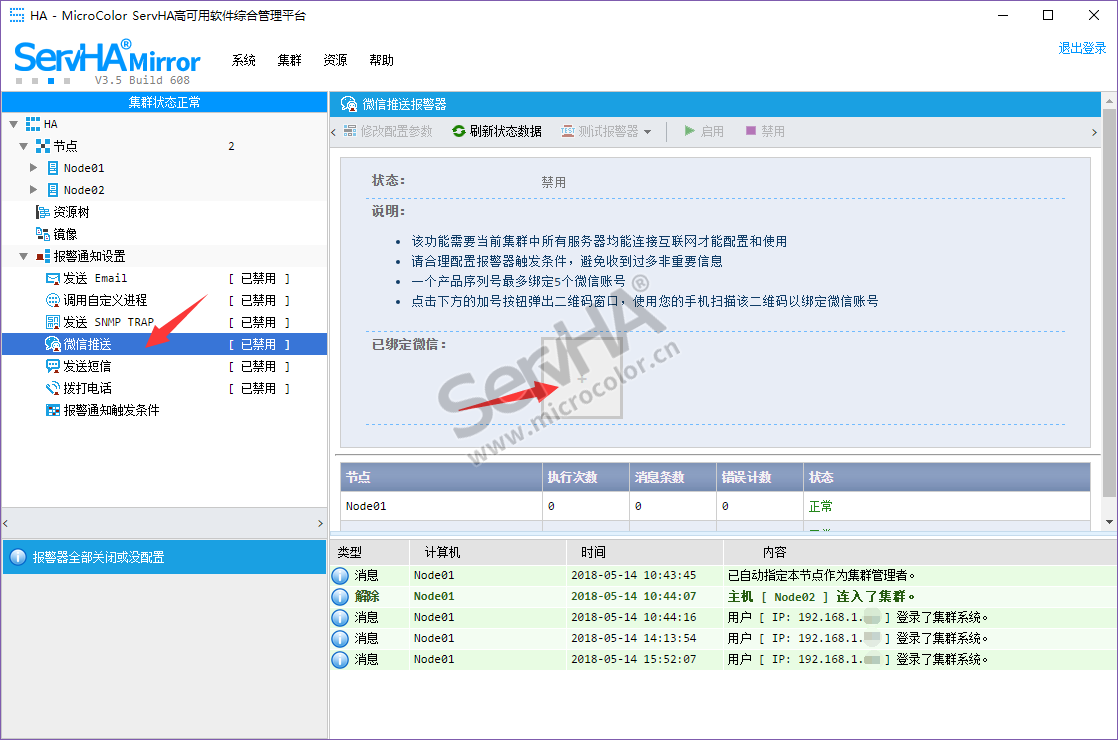Viewport: 1118px width, 740px height.
Task: Open the Cluster (集群) menu
Action: tap(290, 60)
